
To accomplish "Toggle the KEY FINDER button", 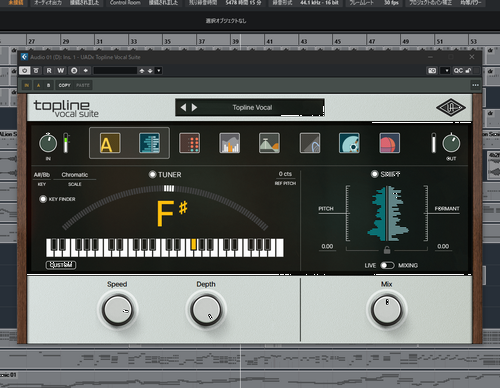I will point(43,199).
